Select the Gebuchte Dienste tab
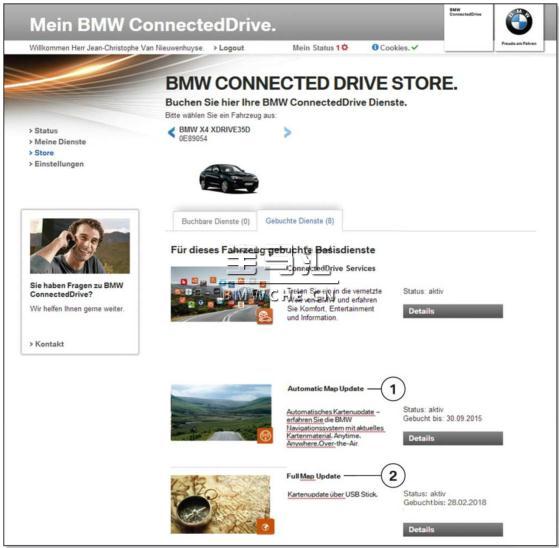 300,221
